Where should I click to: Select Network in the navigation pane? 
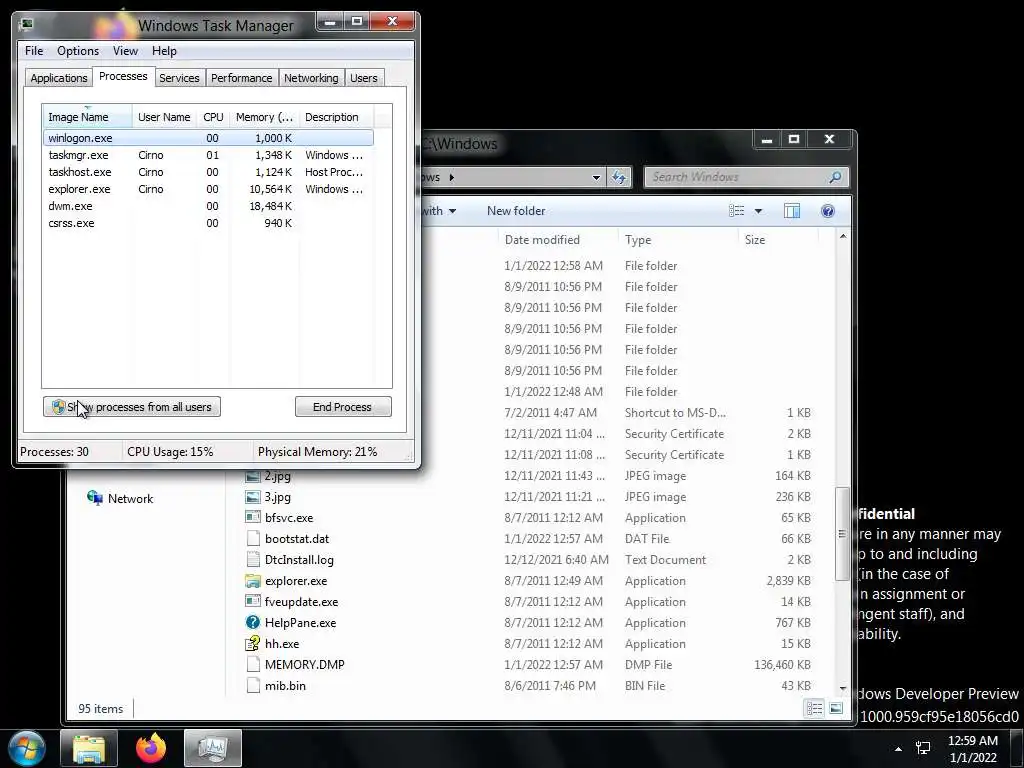click(120, 498)
